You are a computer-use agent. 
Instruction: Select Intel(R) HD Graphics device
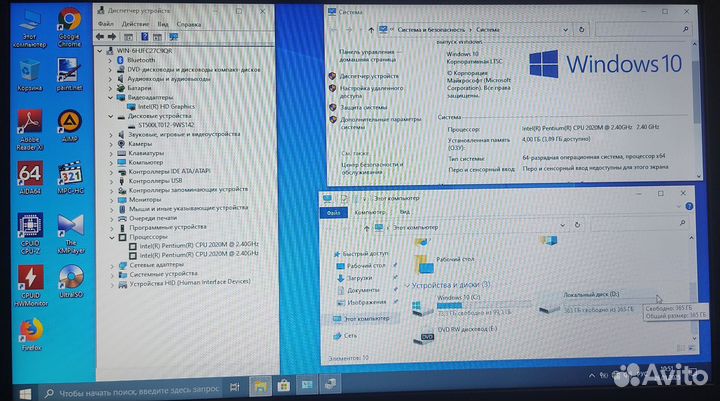point(165,106)
